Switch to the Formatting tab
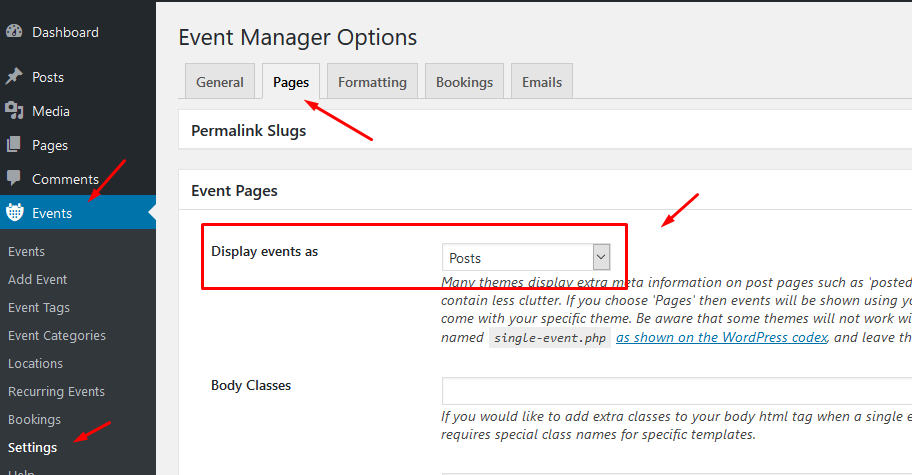 [372, 82]
